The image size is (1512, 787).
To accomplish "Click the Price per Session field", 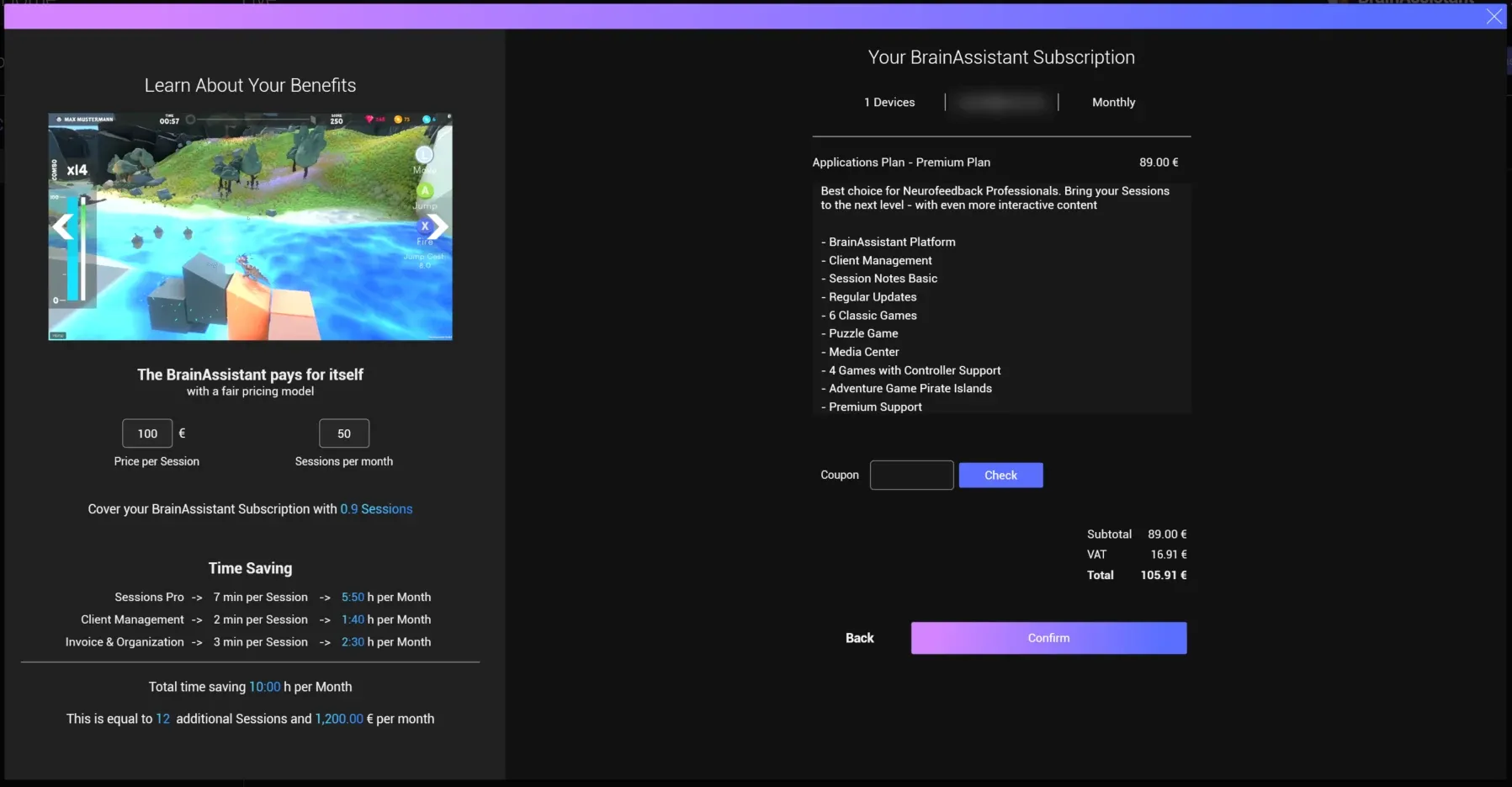I will (147, 433).
